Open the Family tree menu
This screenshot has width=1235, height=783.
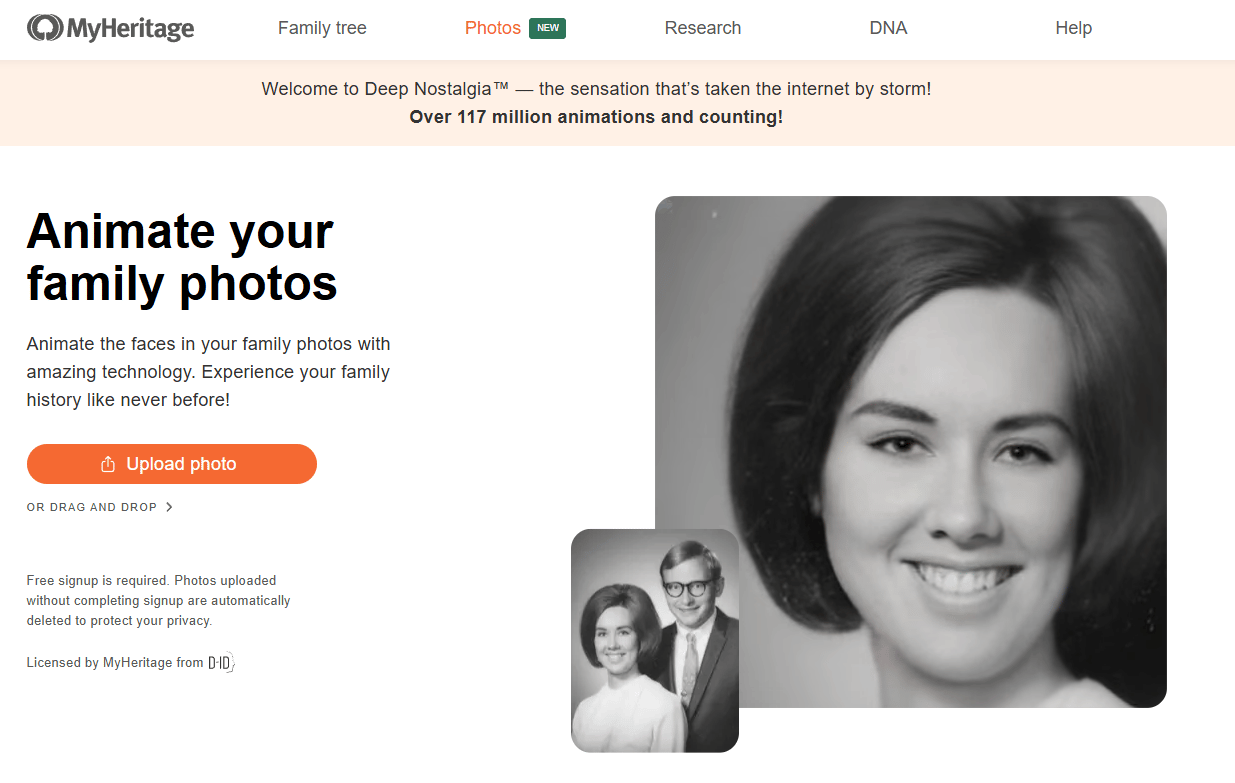point(322,28)
